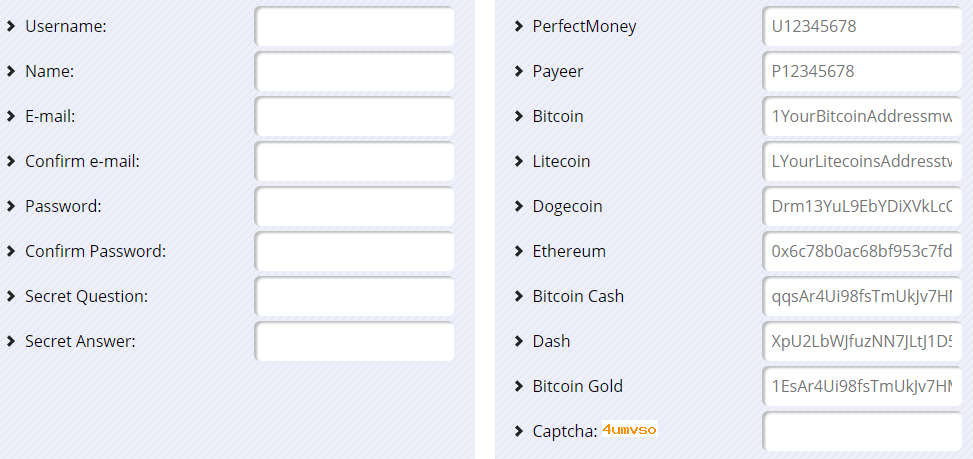Screen dimensions: 973x459
Task: Click the arrow icon next to Captcha
Action: click(x=519, y=431)
